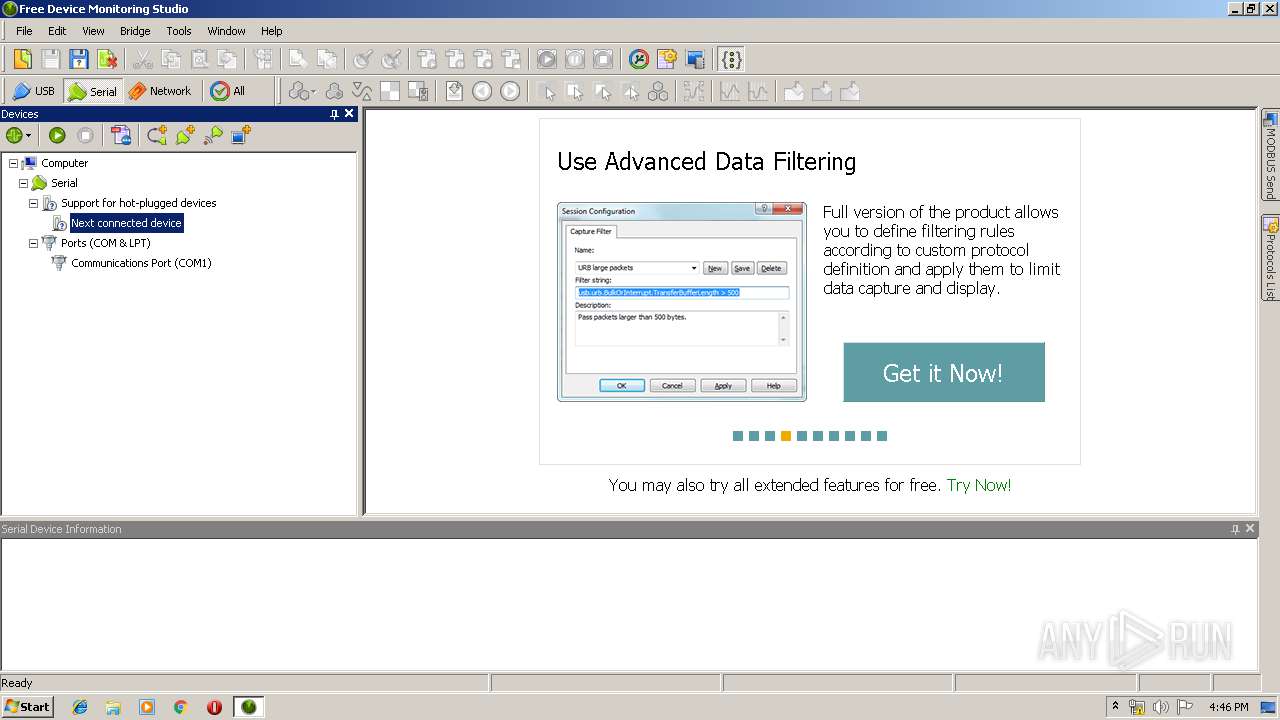Click the Session Configuration screenshot thumbnail

[x=682, y=301]
